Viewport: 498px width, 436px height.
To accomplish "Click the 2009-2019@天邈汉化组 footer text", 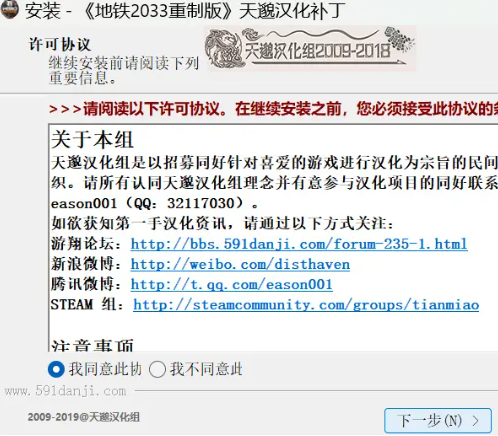I will coord(84,417).
